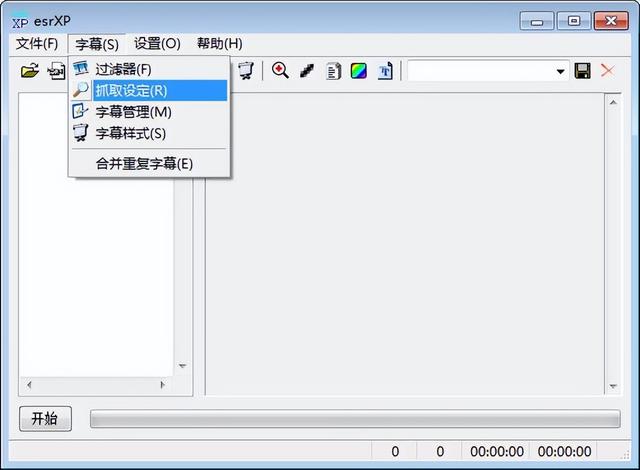Click the 开始 button

[x=45, y=419]
